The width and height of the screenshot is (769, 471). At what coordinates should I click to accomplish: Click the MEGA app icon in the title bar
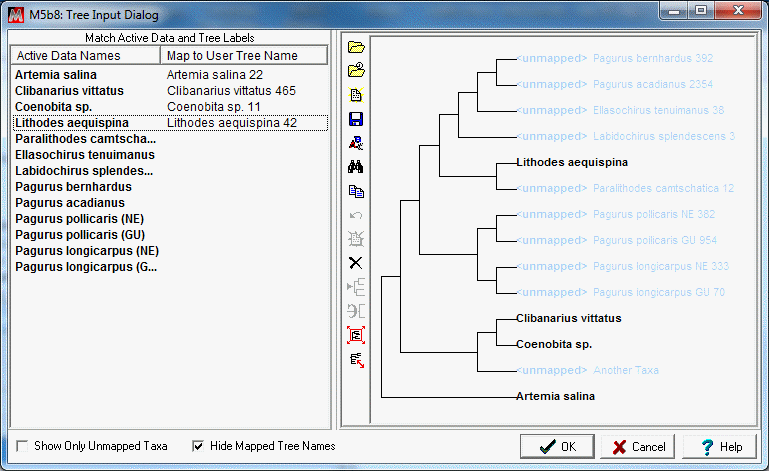pyautogui.click(x=16, y=15)
